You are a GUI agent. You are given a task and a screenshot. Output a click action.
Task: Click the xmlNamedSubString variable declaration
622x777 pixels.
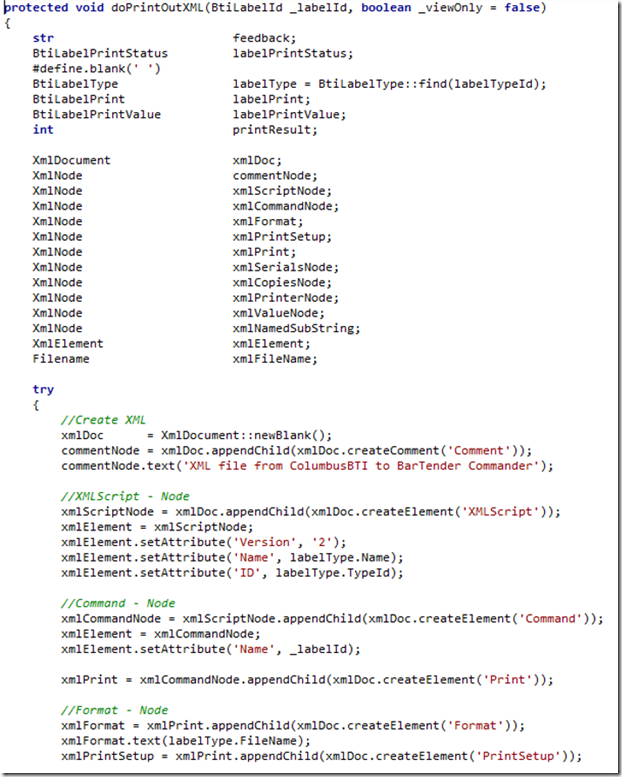point(297,328)
